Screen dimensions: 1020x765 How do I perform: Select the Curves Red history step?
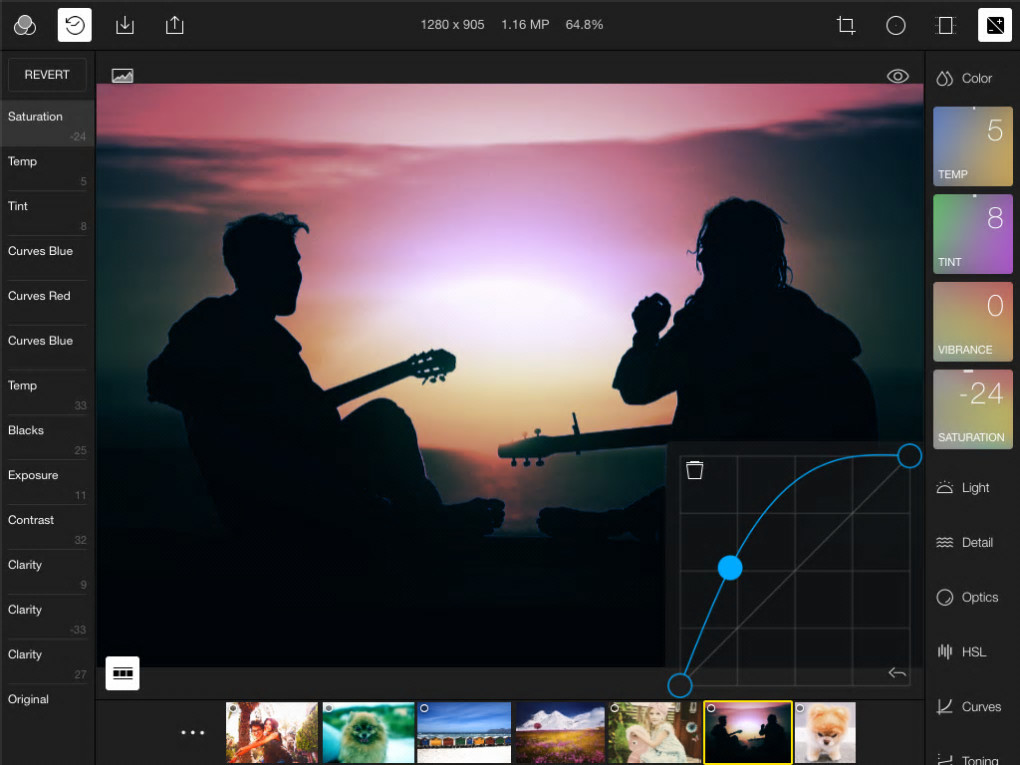click(x=47, y=303)
